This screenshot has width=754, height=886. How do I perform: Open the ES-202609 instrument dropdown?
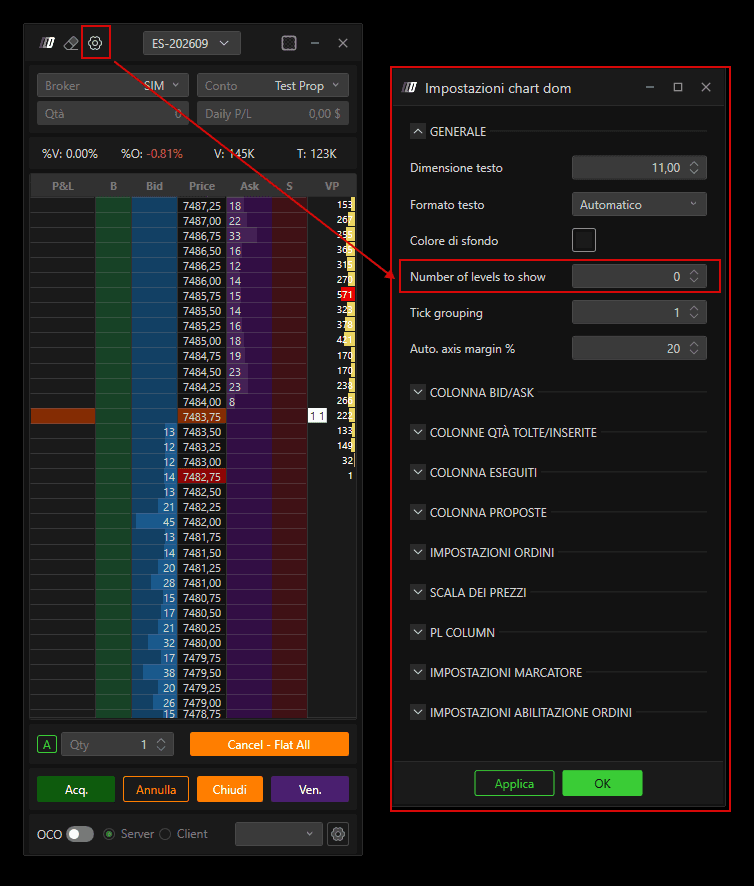click(192, 43)
